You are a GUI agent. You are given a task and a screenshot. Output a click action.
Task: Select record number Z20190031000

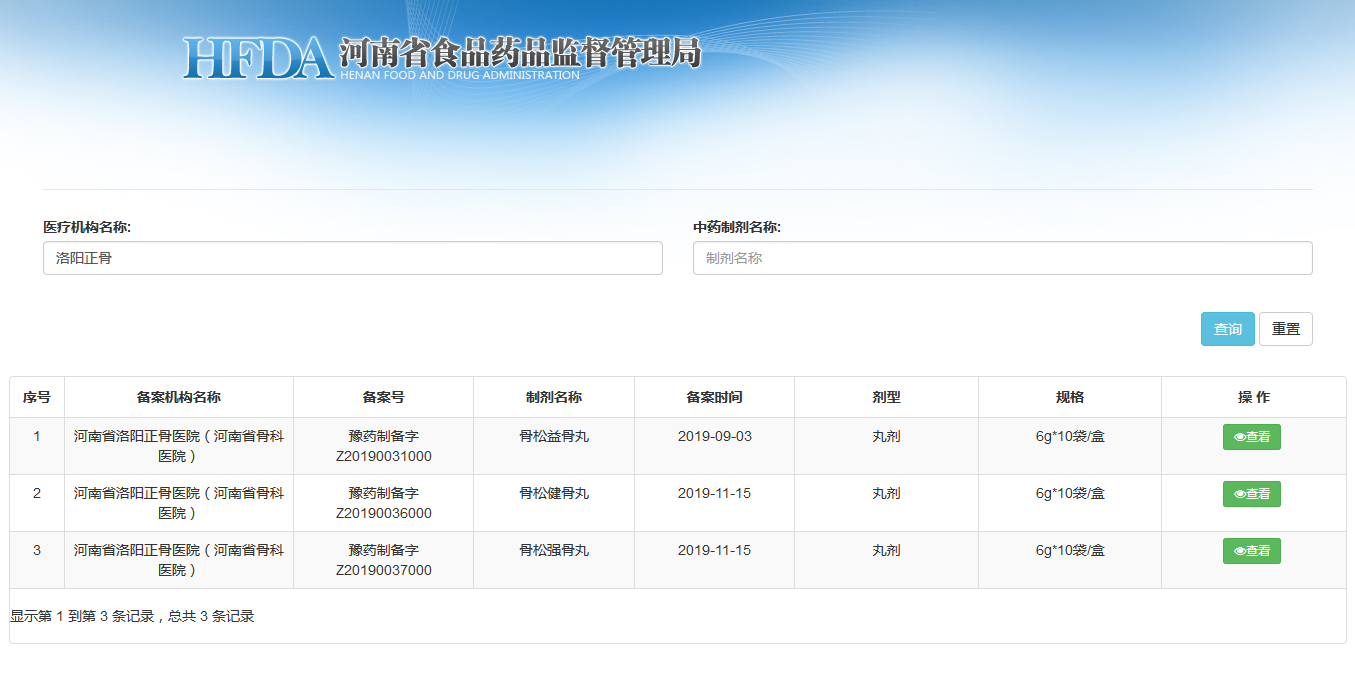(x=384, y=456)
